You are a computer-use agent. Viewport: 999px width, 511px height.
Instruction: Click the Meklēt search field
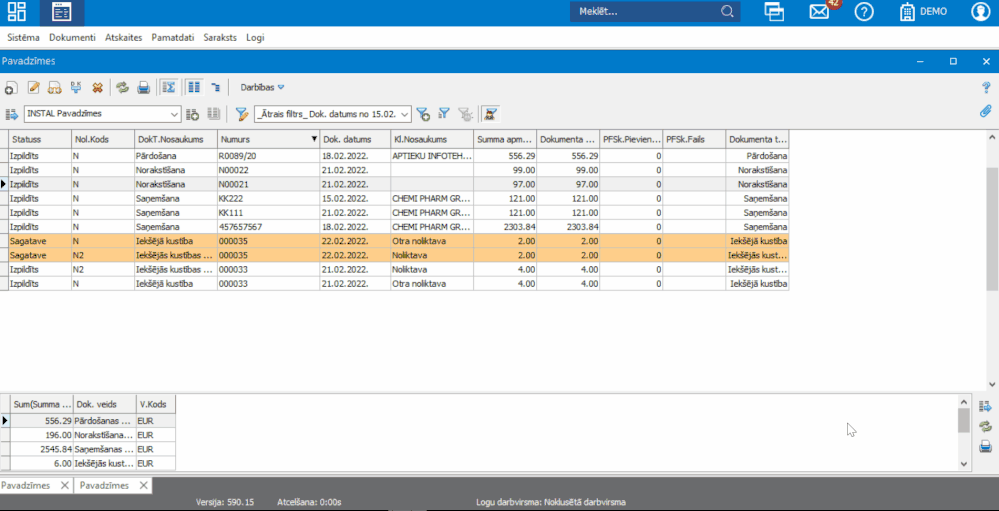pos(647,12)
